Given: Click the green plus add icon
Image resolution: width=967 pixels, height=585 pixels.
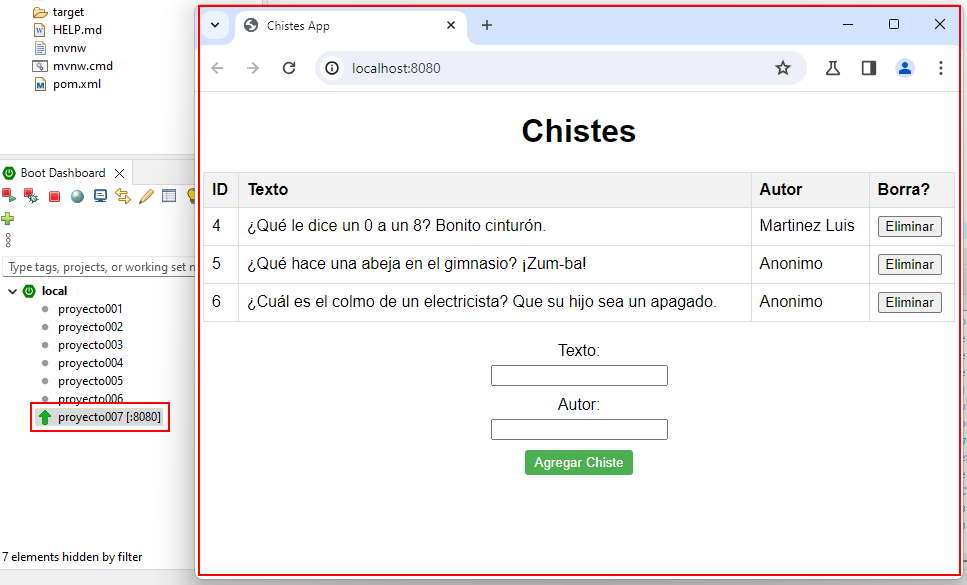Looking at the screenshot, I should coord(8,218).
